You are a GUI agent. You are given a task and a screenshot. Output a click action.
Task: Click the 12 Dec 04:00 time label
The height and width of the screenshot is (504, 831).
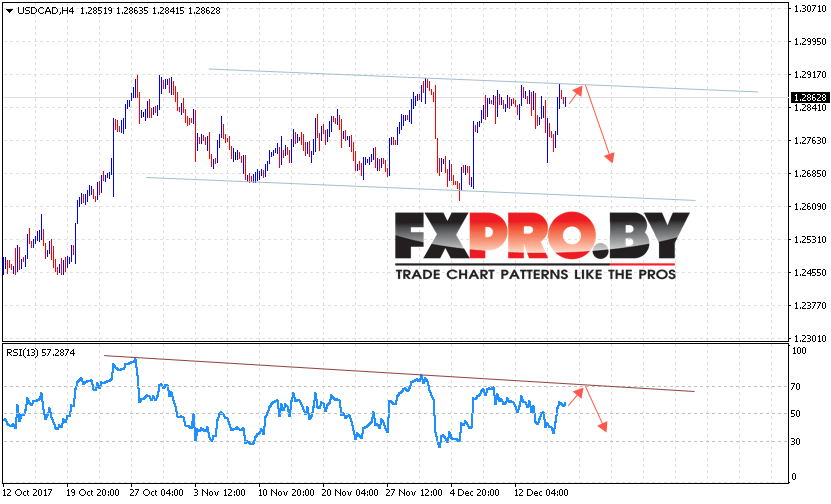pos(541,493)
